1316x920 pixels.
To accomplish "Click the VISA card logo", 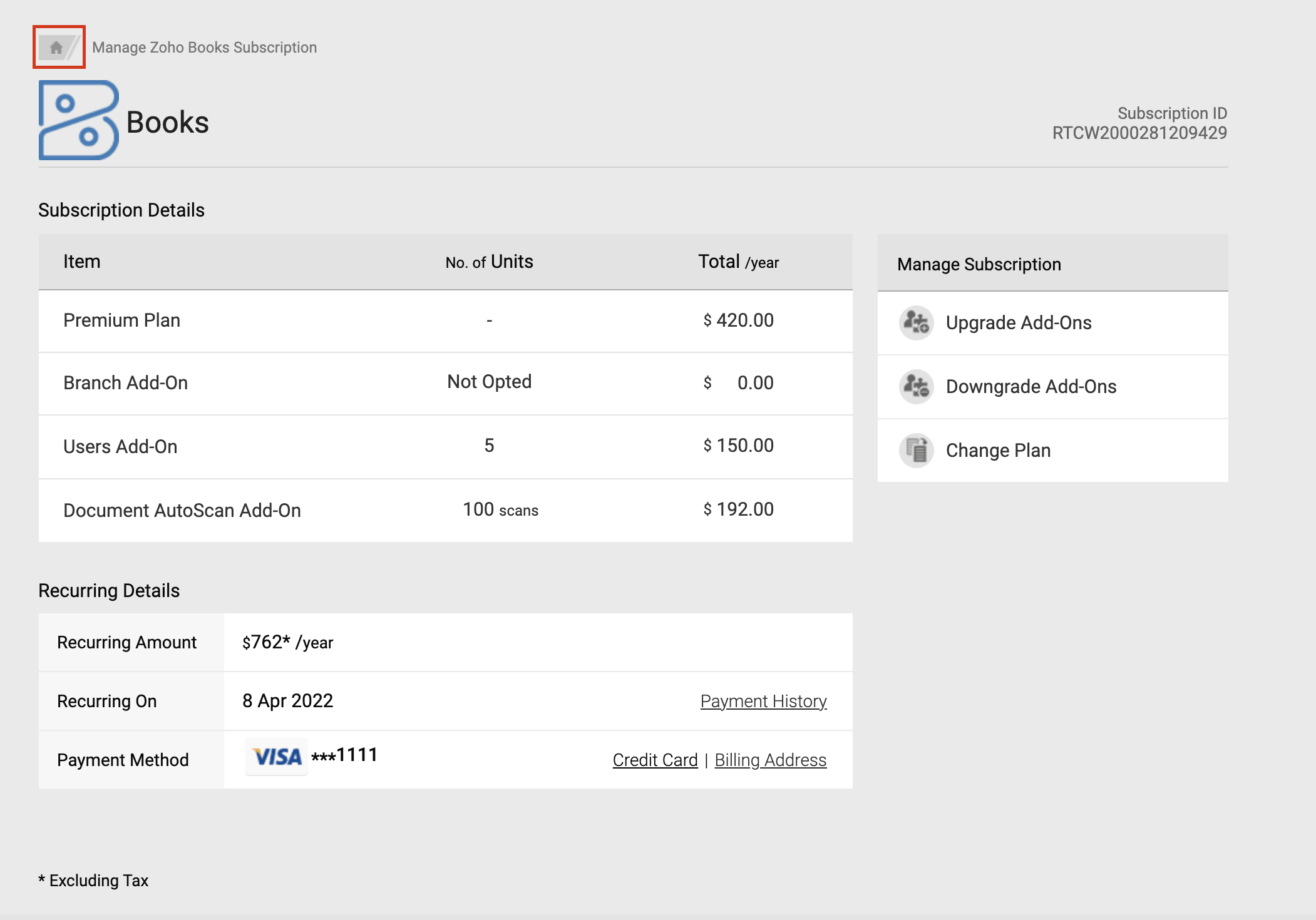I will click(277, 757).
